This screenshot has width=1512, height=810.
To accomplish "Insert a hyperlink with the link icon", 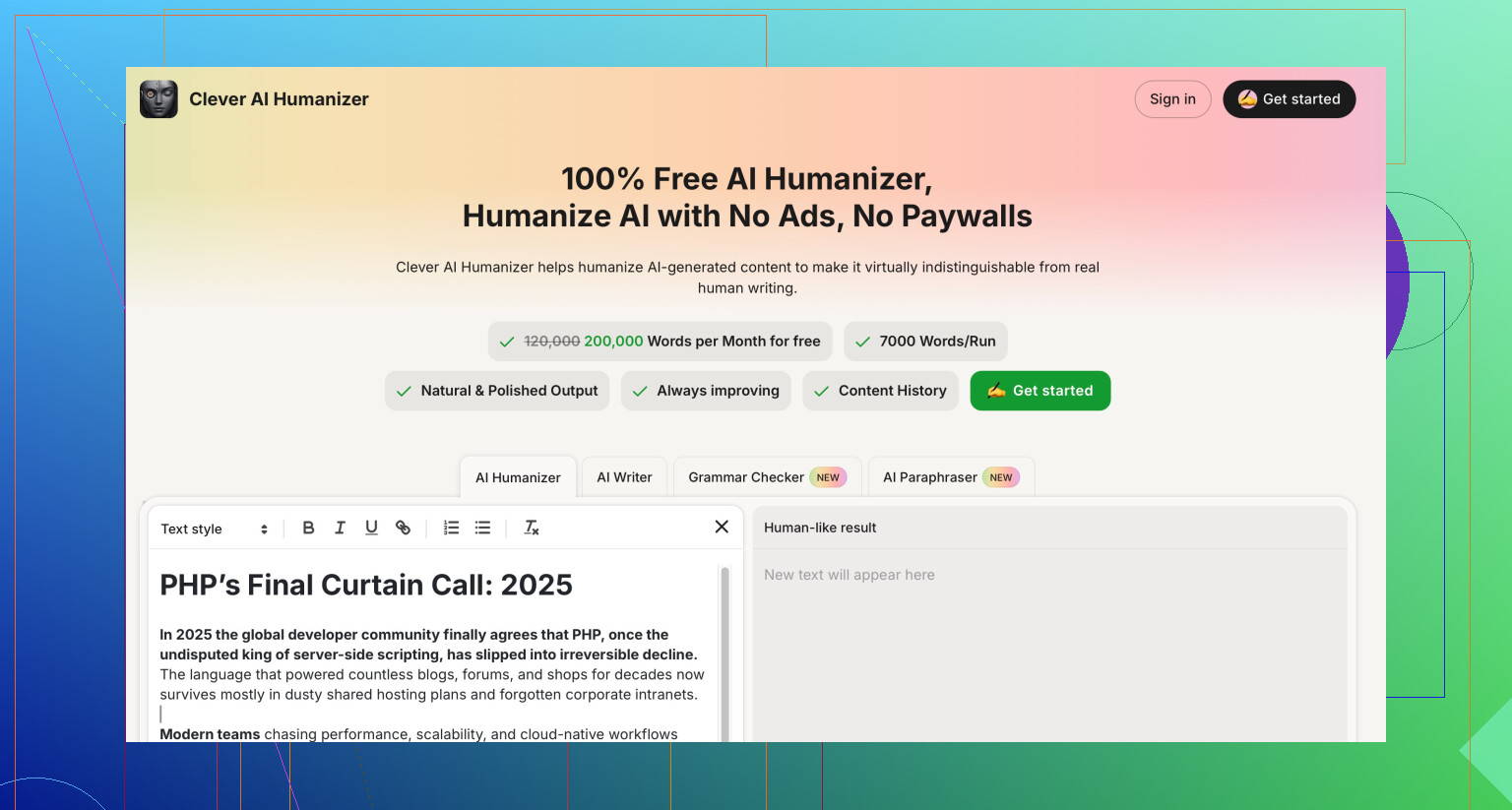I will point(403,528).
